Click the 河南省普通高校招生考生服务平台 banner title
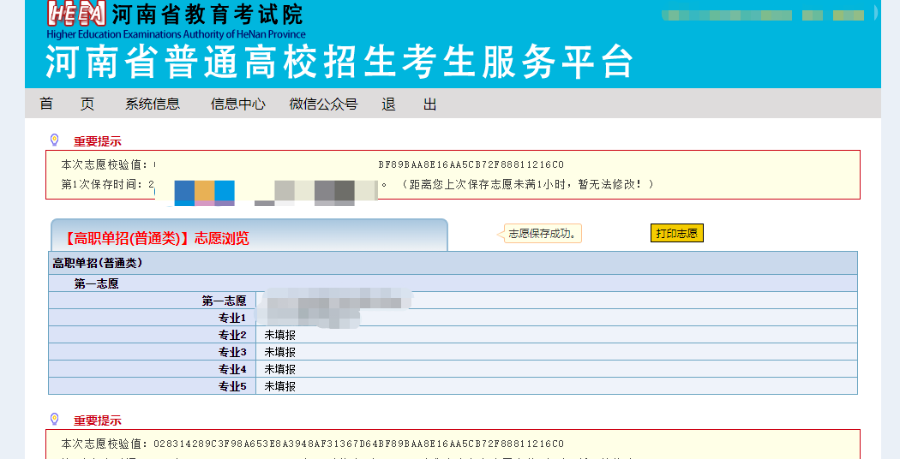The width and height of the screenshot is (900, 459). tap(340, 62)
